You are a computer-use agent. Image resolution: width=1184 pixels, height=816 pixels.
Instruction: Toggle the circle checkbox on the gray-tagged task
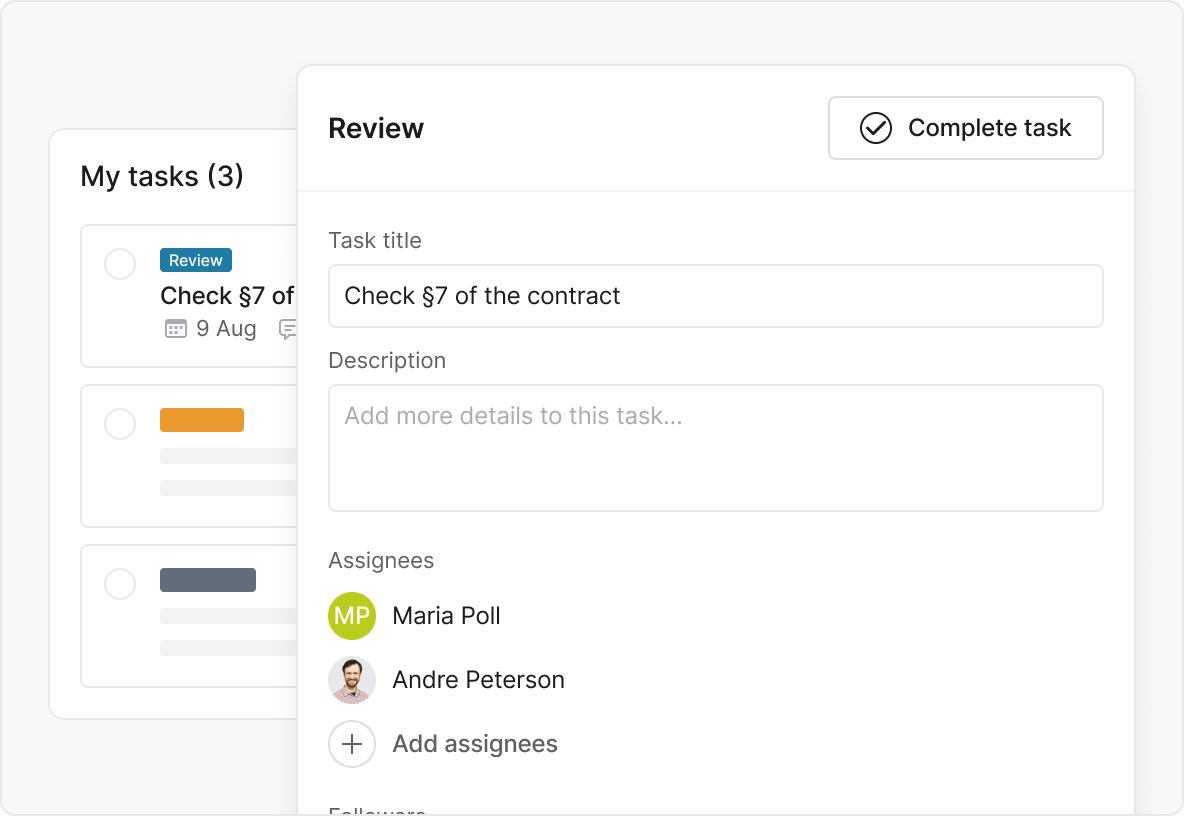[x=120, y=584]
